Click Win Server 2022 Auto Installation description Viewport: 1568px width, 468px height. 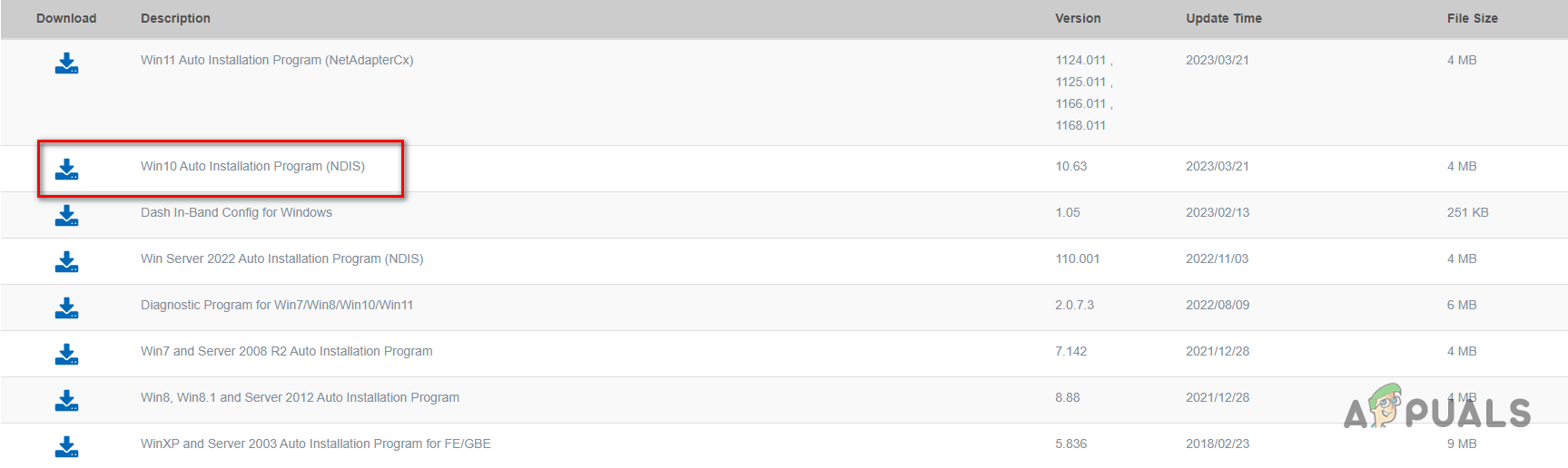click(x=281, y=259)
